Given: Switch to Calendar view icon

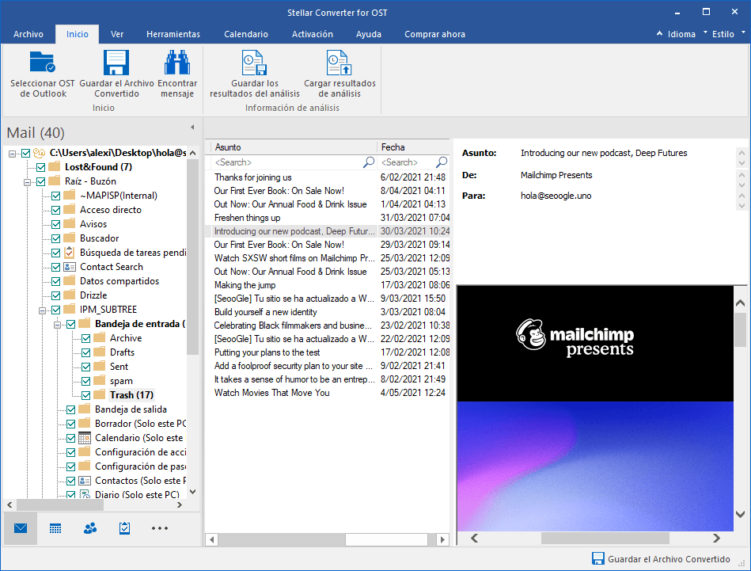Looking at the screenshot, I should pos(56,528).
